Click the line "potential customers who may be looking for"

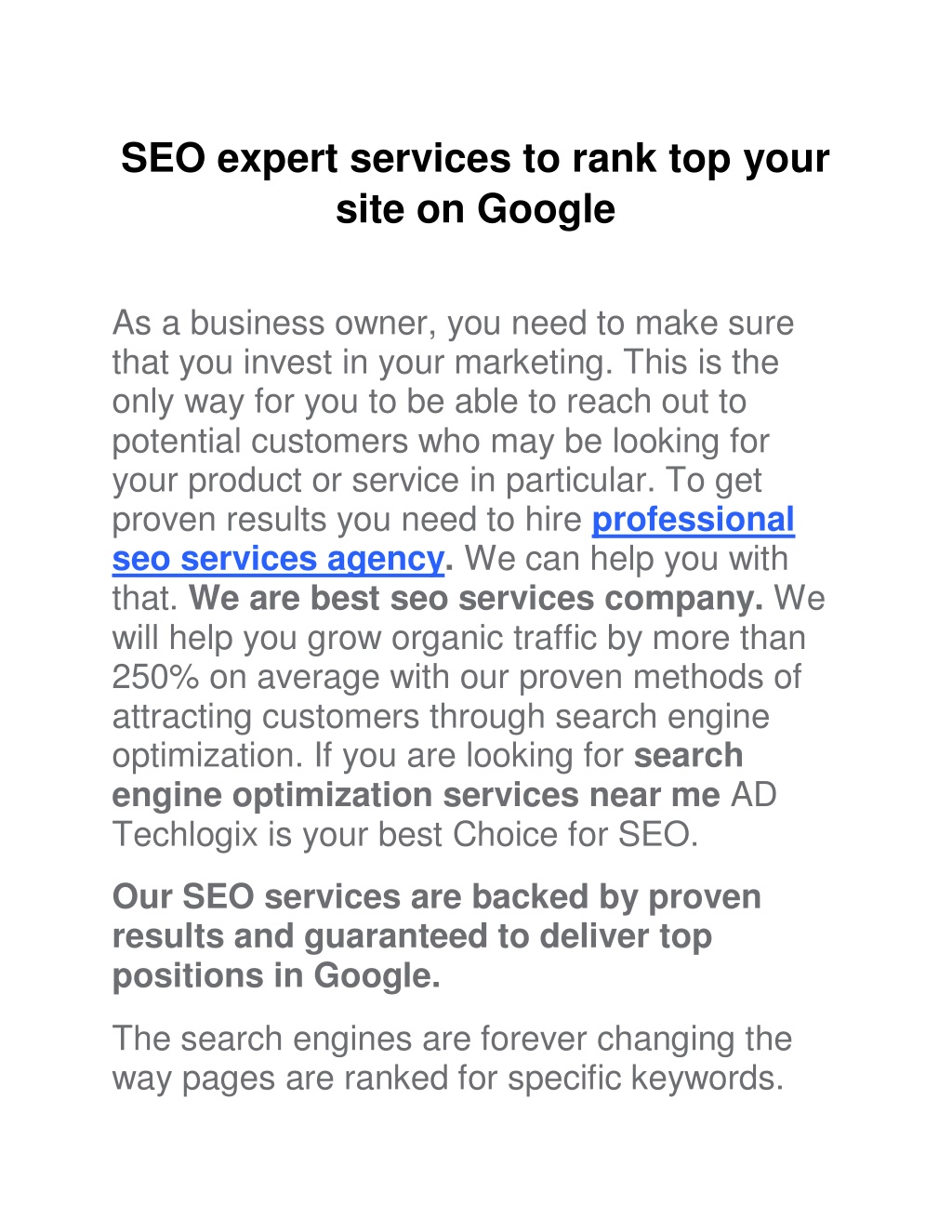441,442
